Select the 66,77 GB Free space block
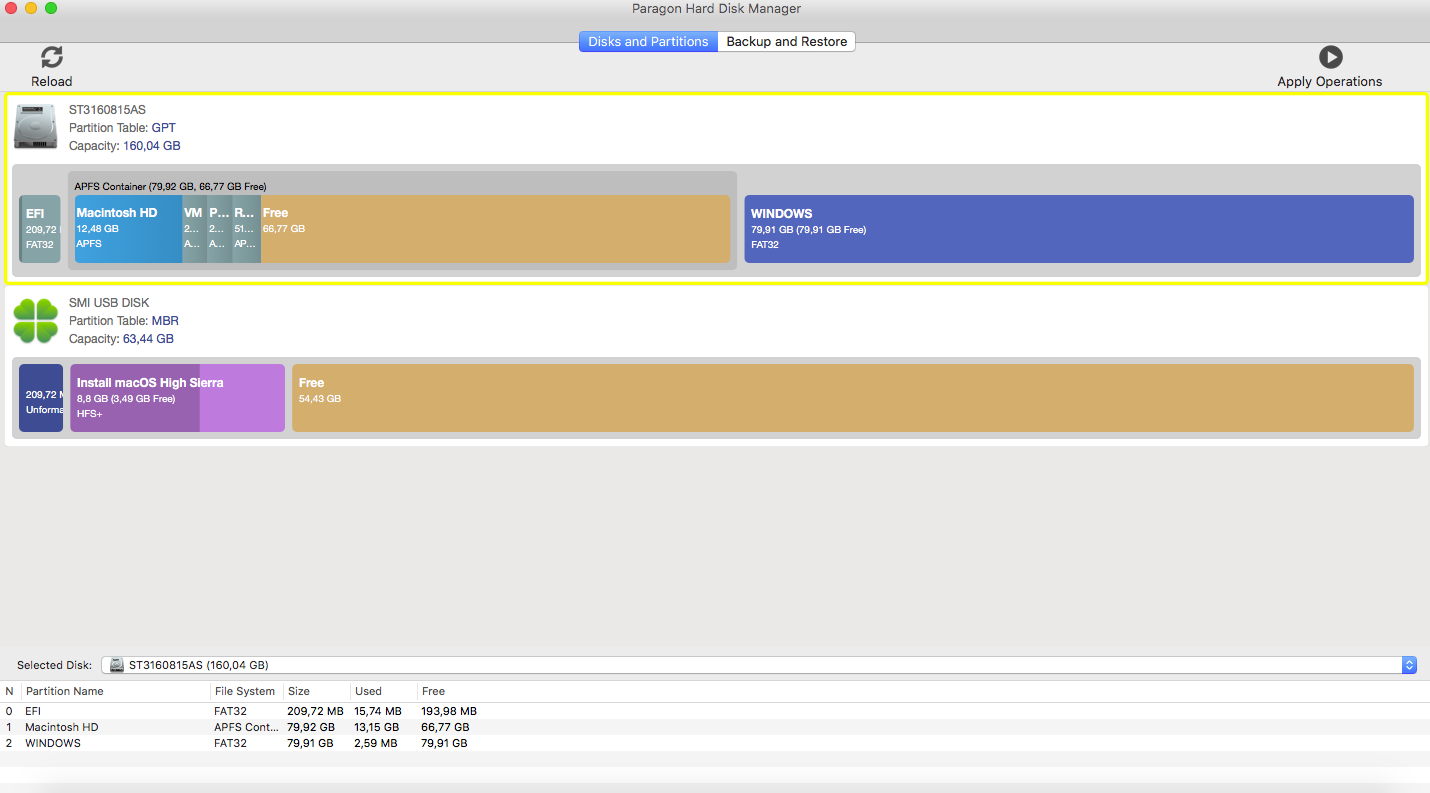 click(x=495, y=229)
